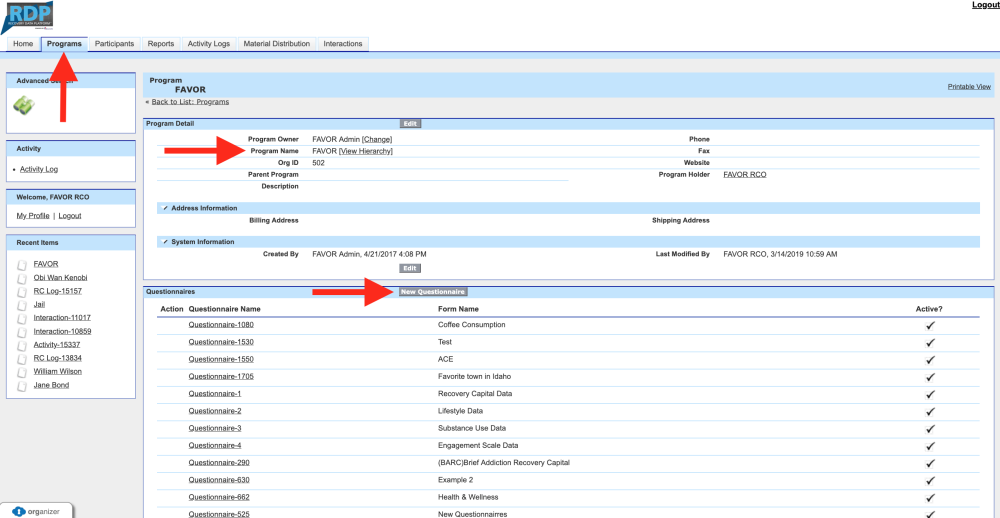Open the View Hierarchy link
Image resolution: width=1000 pixels, height=518 pixels.
point(365,151)
